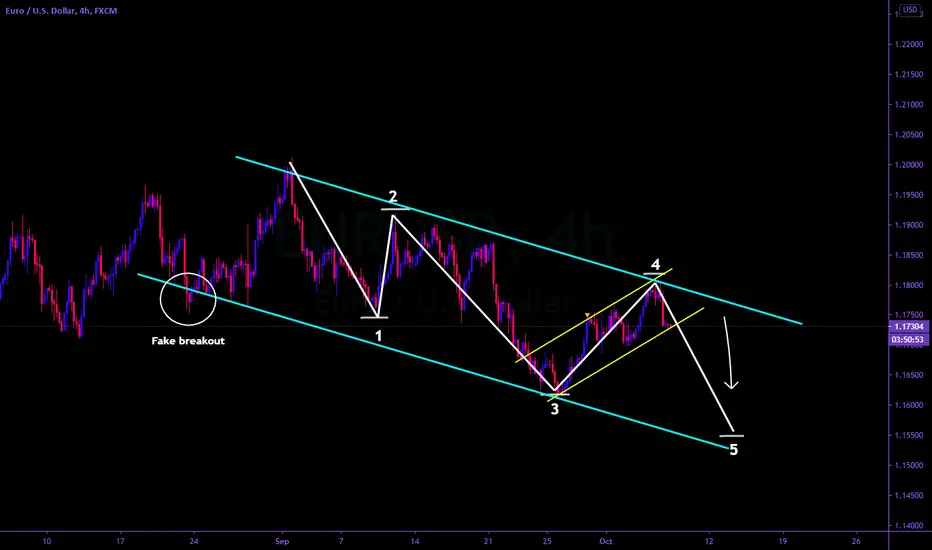The width and height of the screenshot is (932, 550).
Task: Click the 1.14000 price axis label
Action: click(909, 525)
